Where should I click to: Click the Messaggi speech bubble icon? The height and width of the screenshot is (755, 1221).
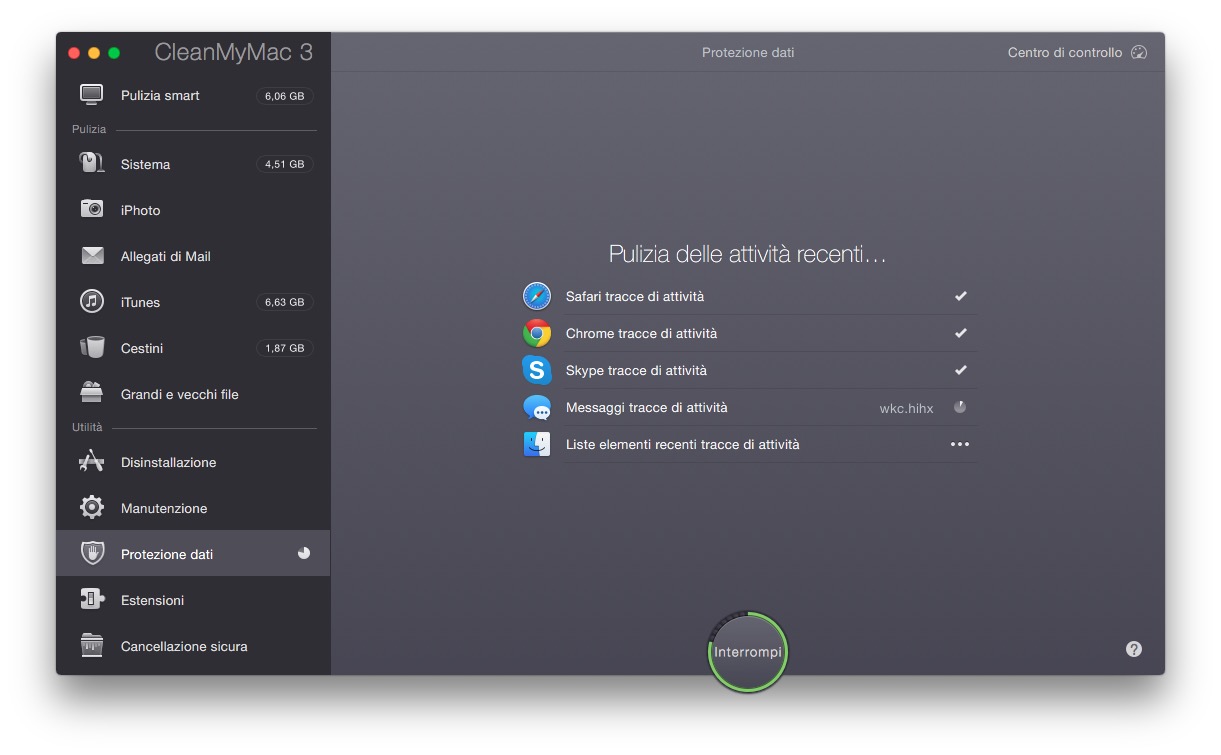coord(537,407)
